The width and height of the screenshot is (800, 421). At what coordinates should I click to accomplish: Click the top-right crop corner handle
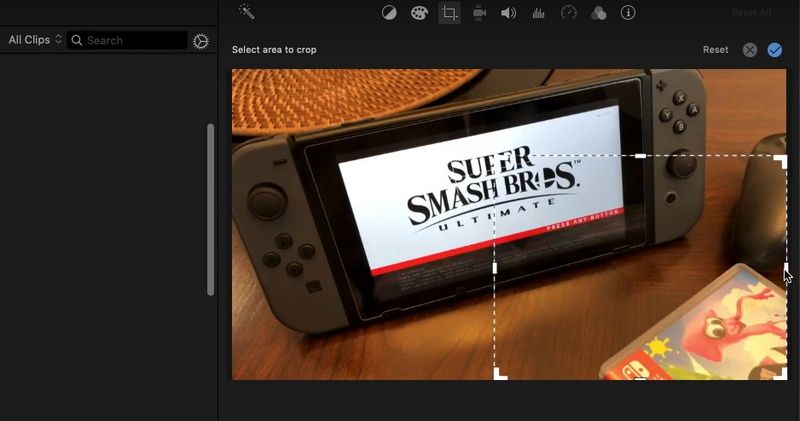tap(781, 161)
